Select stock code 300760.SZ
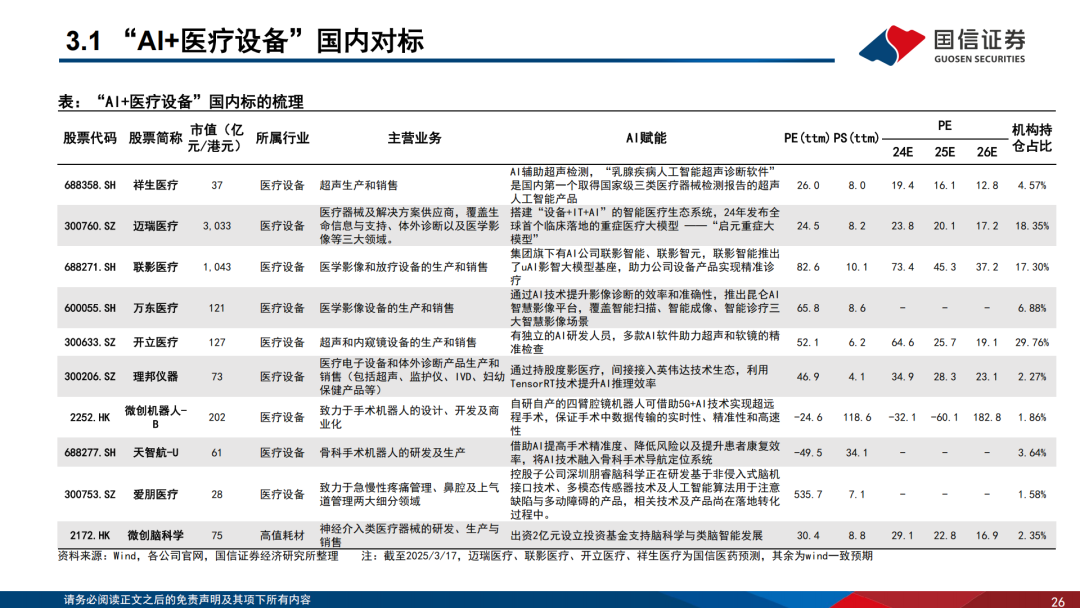 tap(90, 226)
